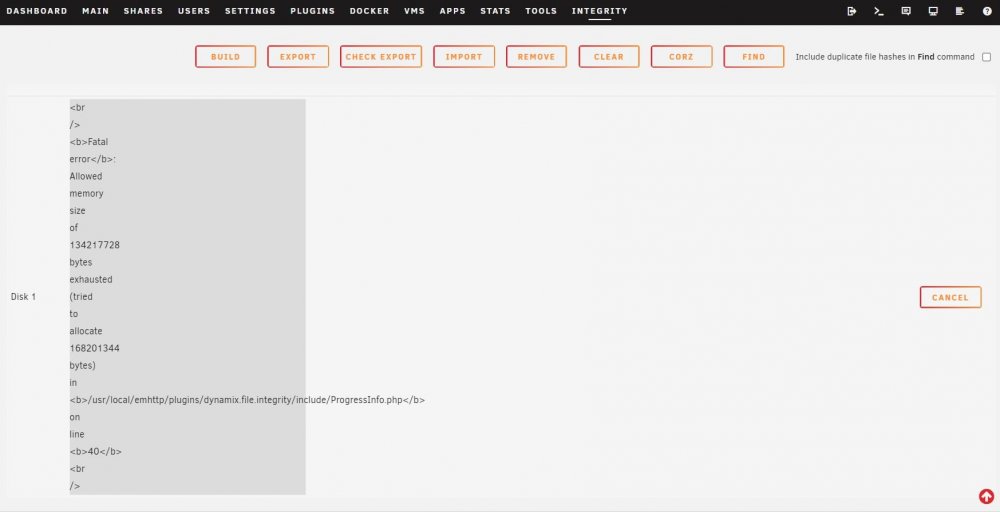This screenshot has width=1000, height=512.
Task: Click the '<b>Fatal' error text
Action: click(89, 142)
